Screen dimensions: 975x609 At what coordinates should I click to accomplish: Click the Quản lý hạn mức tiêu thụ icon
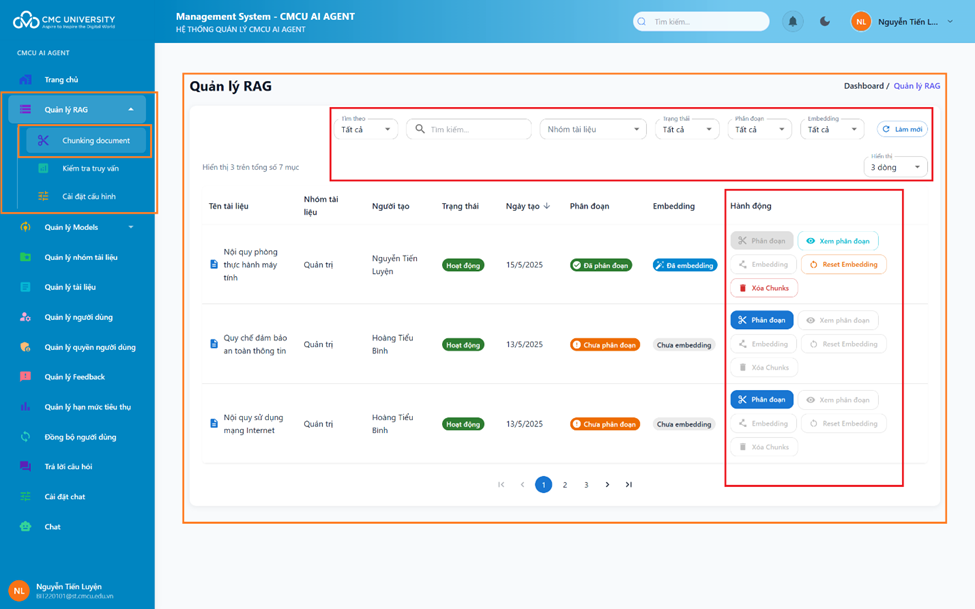(26, 407)
